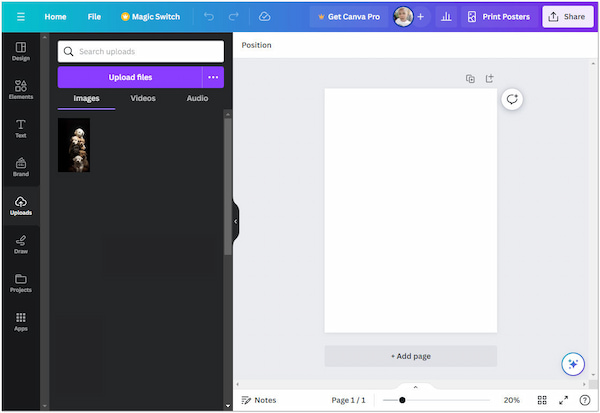Screen dimensions: 600x413
Task: Click sidebar scrollbar down arrow
Action: (x=44, y=406)
